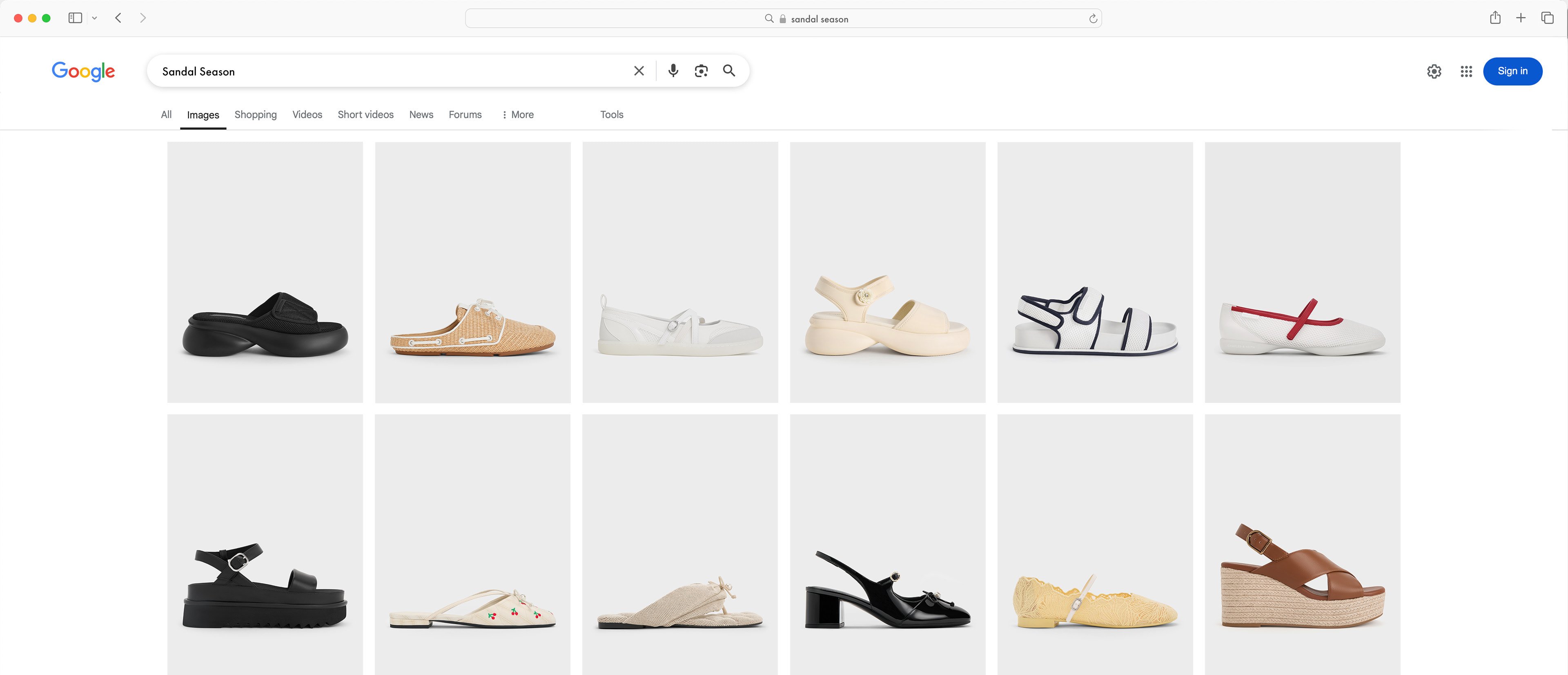Open the Google apps grid
1568x675 pixels.
click(x=1466, y=71)
